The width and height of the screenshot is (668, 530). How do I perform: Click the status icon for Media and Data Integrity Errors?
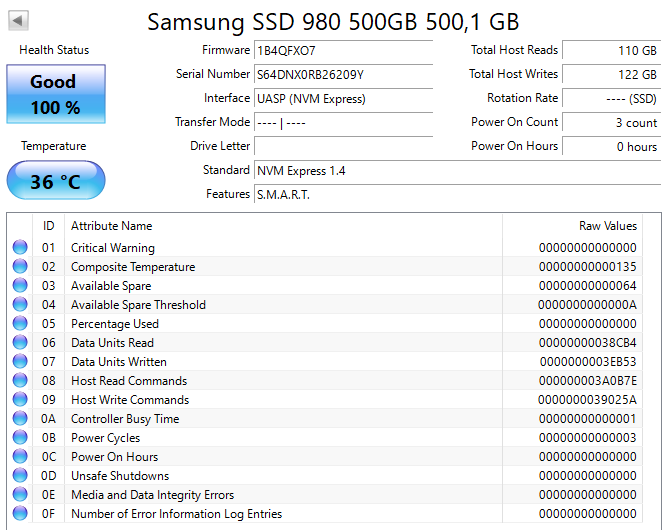pos(20,495)
